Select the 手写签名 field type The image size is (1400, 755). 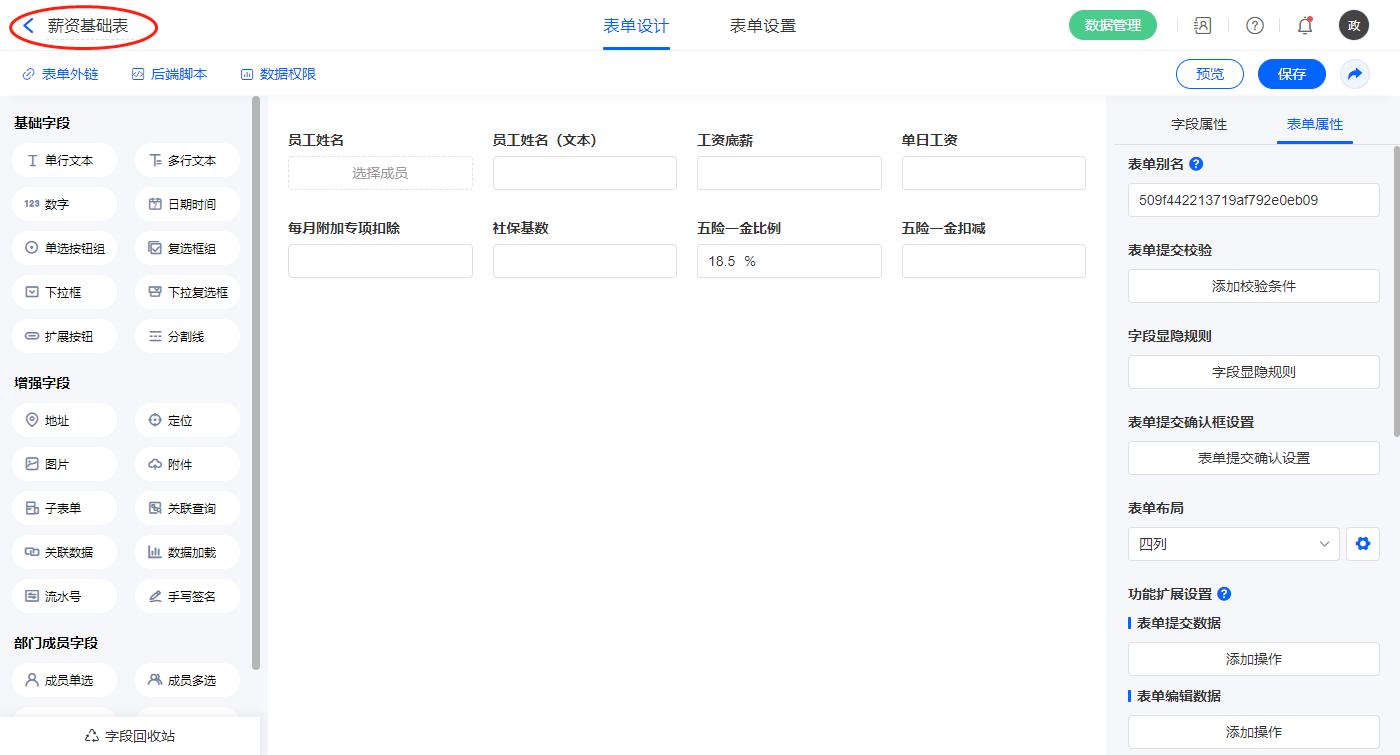[x=187, y=596]
